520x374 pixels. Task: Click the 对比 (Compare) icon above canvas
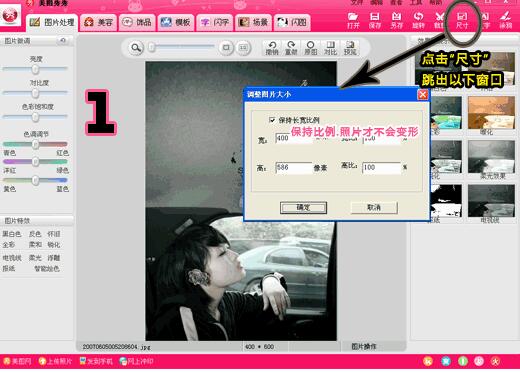pyautogui.click(x=330, y=48)
